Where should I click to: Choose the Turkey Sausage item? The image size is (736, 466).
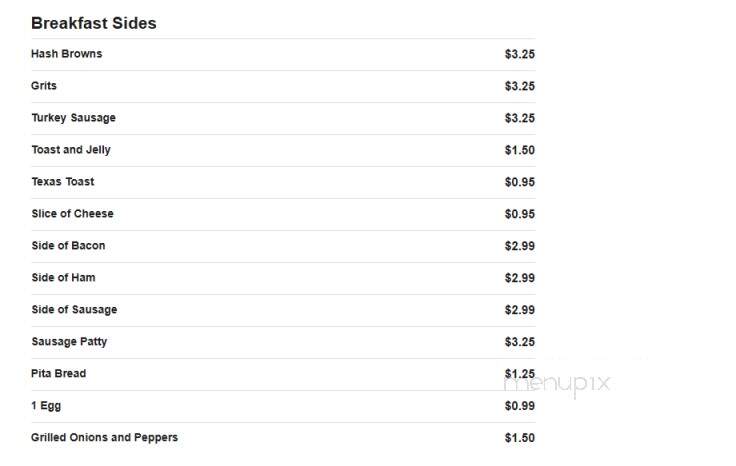point(73,118)
